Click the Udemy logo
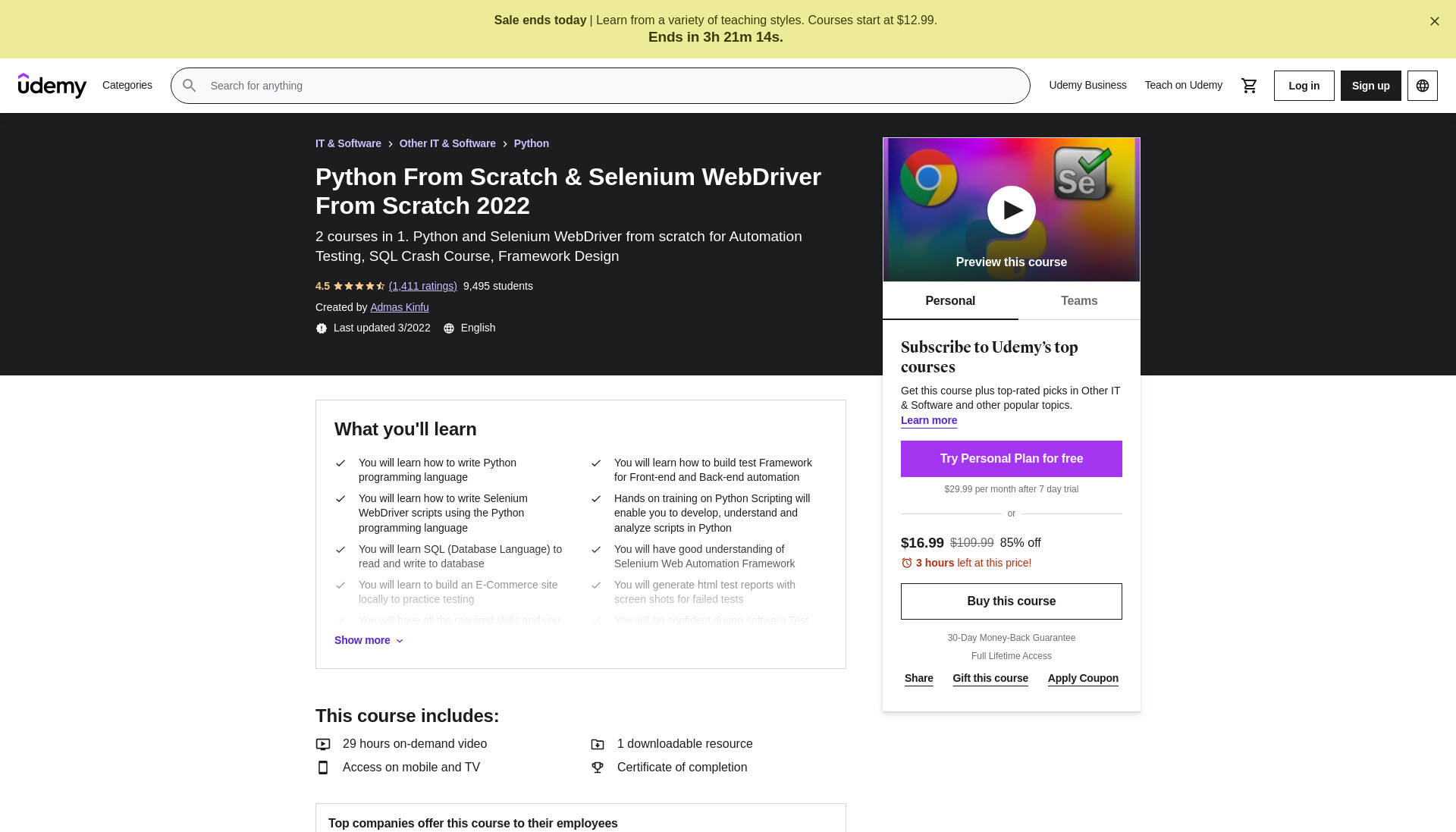This screenshot has width=1456, height=832. click(52, 86)
